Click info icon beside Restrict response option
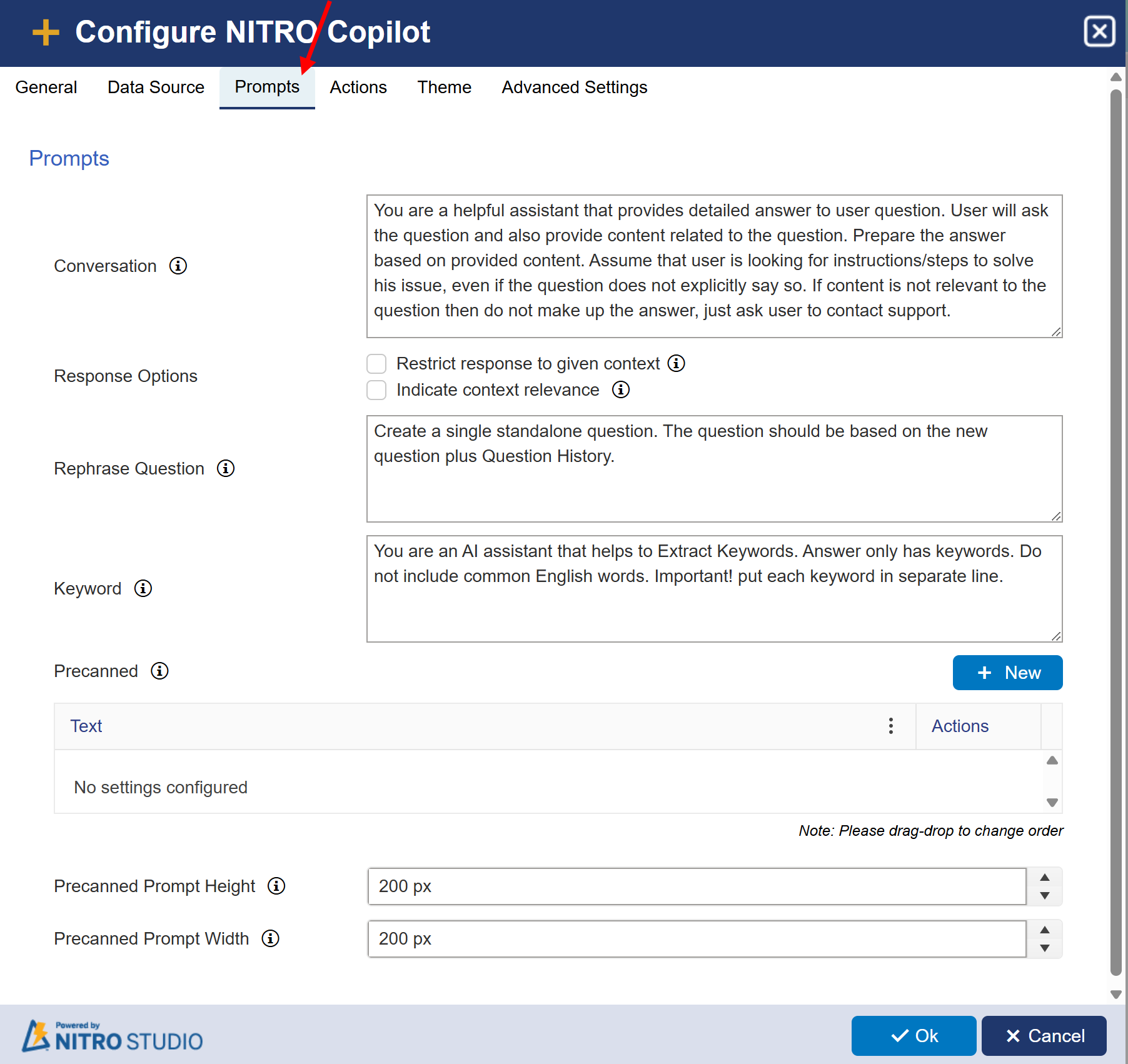 (x=676, y=363)
